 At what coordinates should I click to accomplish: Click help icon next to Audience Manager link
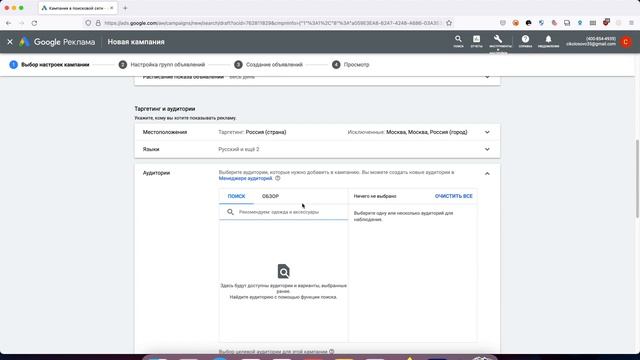278,178
